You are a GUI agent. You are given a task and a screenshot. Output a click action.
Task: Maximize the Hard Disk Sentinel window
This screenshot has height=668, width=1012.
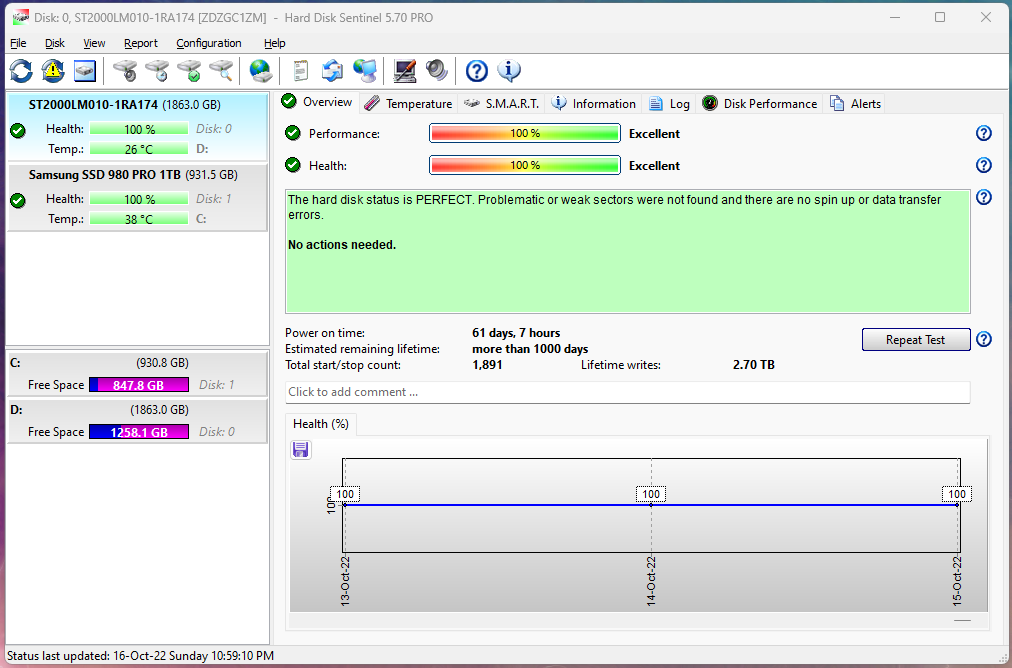coord(940,17)
